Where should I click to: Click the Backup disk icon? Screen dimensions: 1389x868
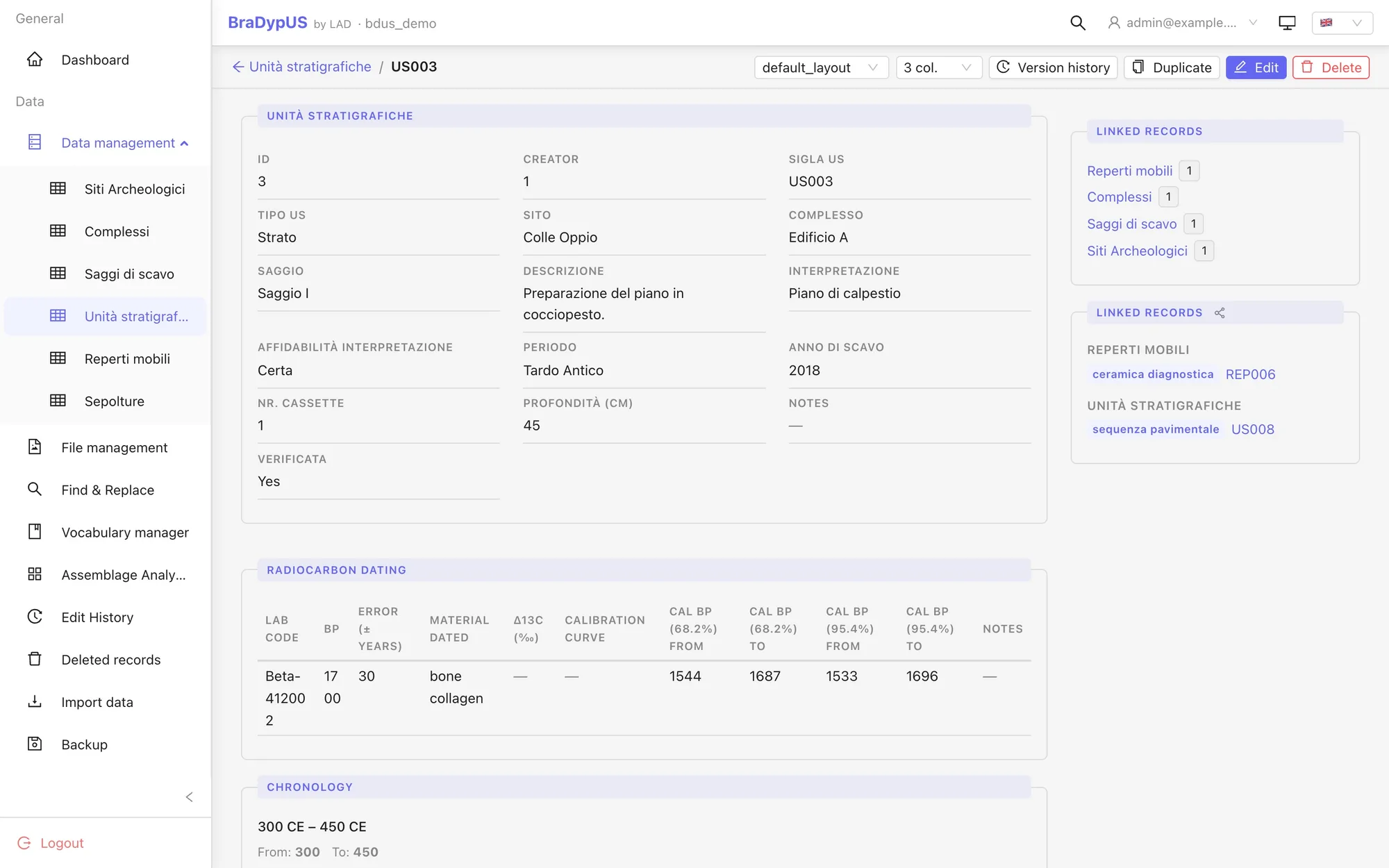coord(35,744)
